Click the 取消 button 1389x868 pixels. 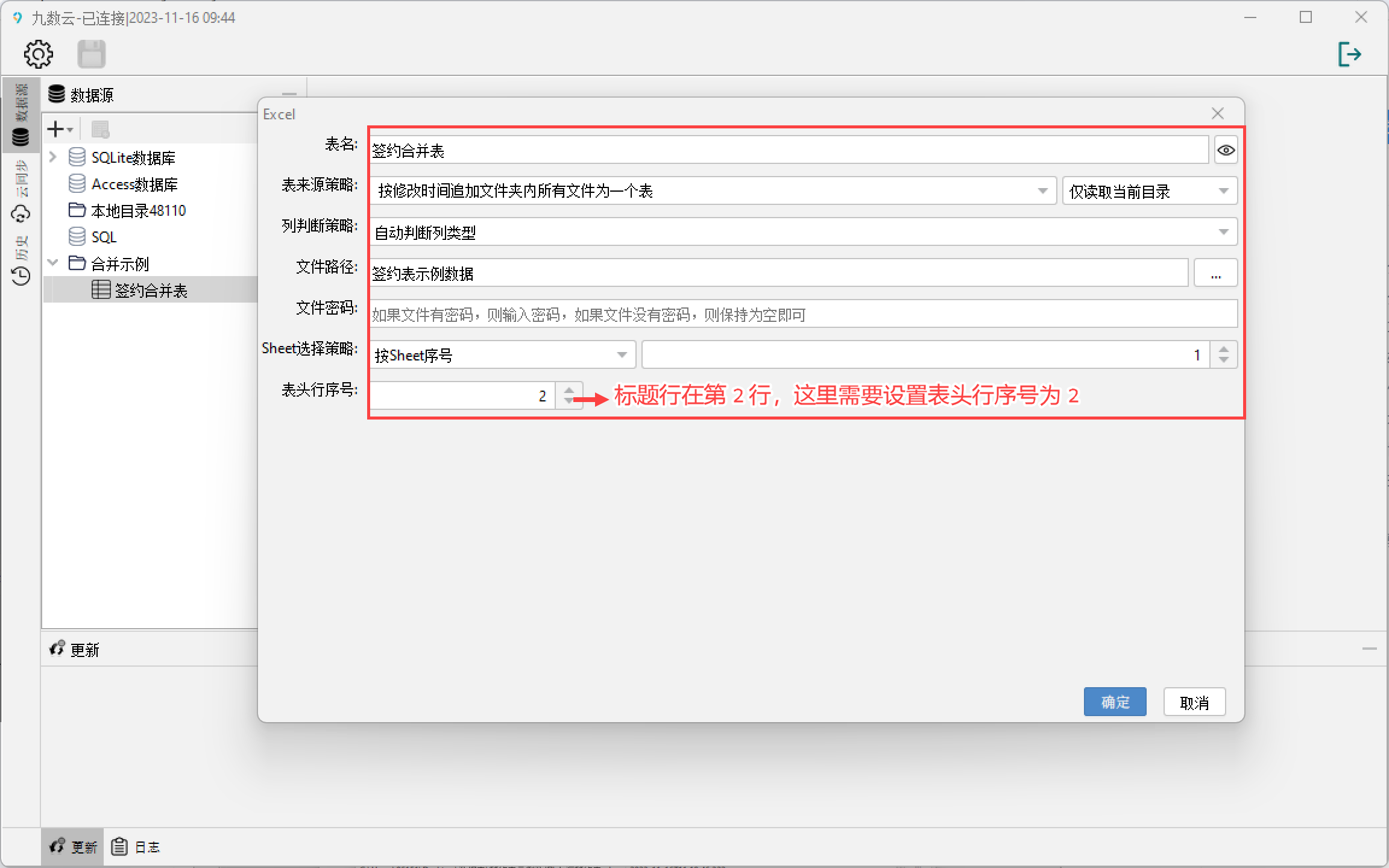click(x=1194, y=702)
